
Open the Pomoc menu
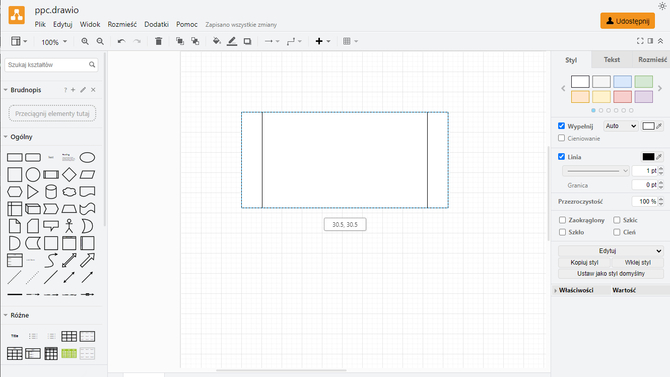[x=187, y=24]
